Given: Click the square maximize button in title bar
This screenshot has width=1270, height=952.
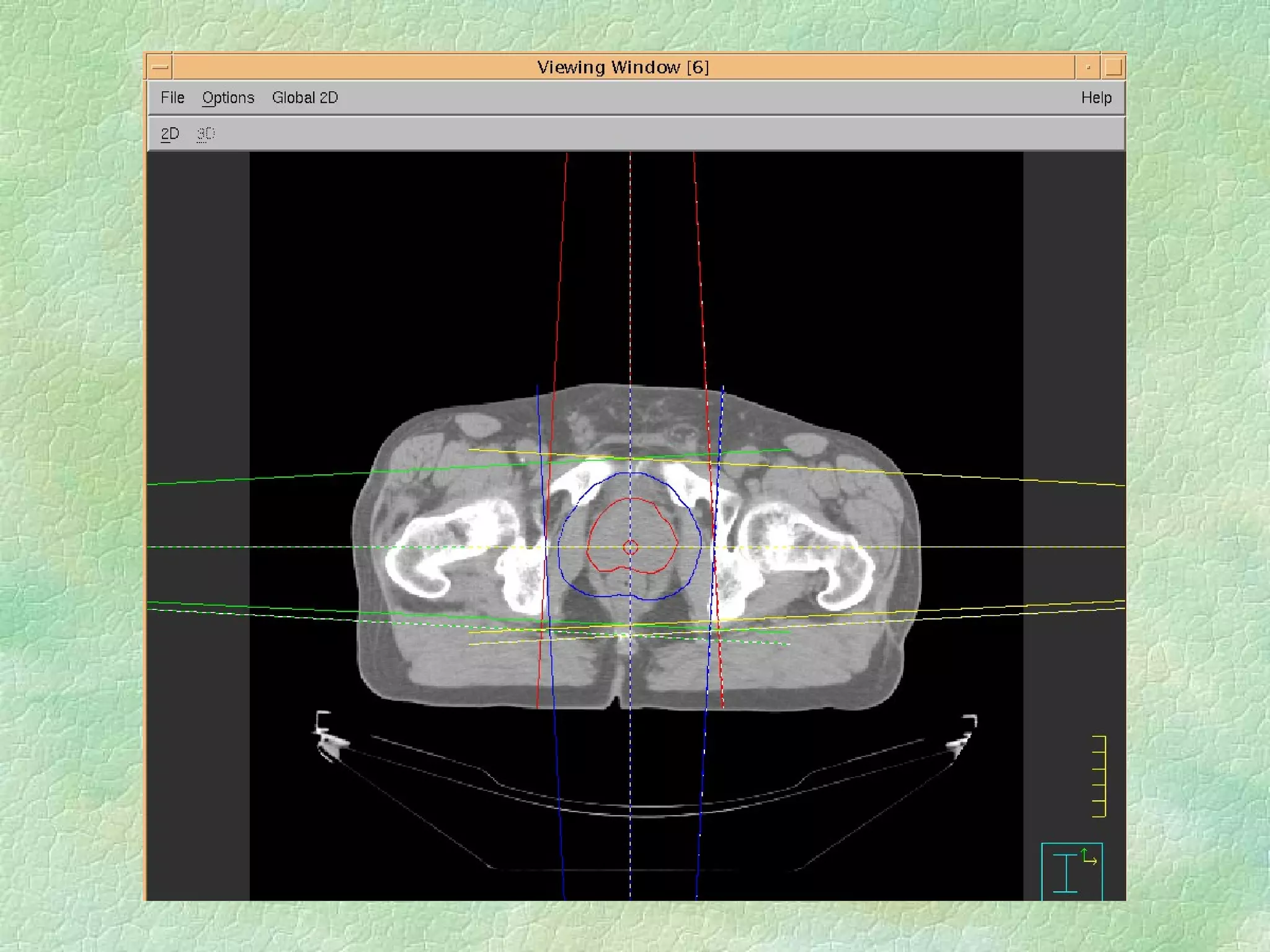Looking at the screenshot, I should 1113,67.
